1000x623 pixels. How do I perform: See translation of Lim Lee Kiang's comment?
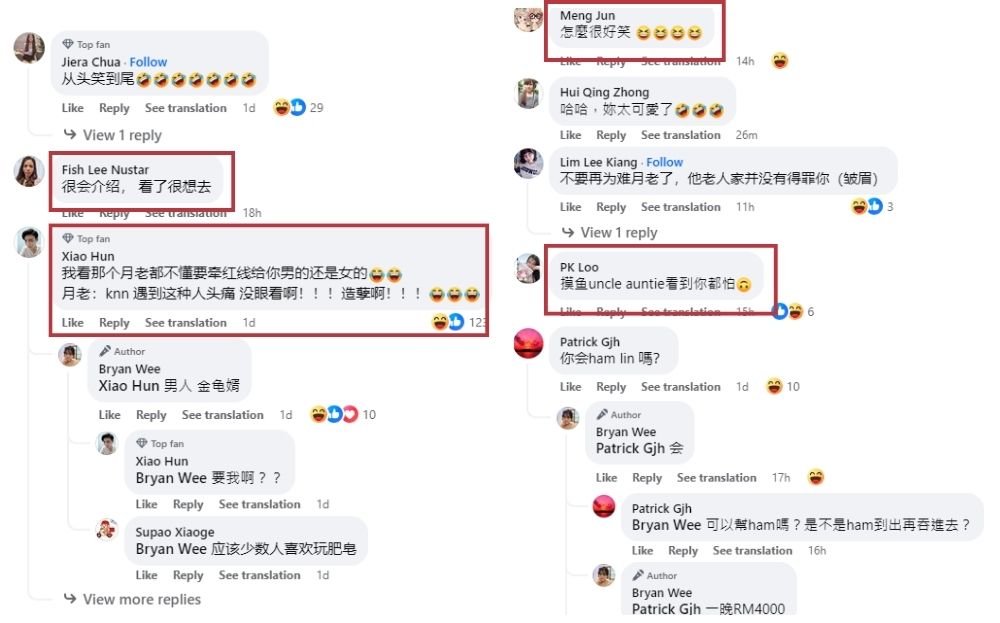point(680,207)
